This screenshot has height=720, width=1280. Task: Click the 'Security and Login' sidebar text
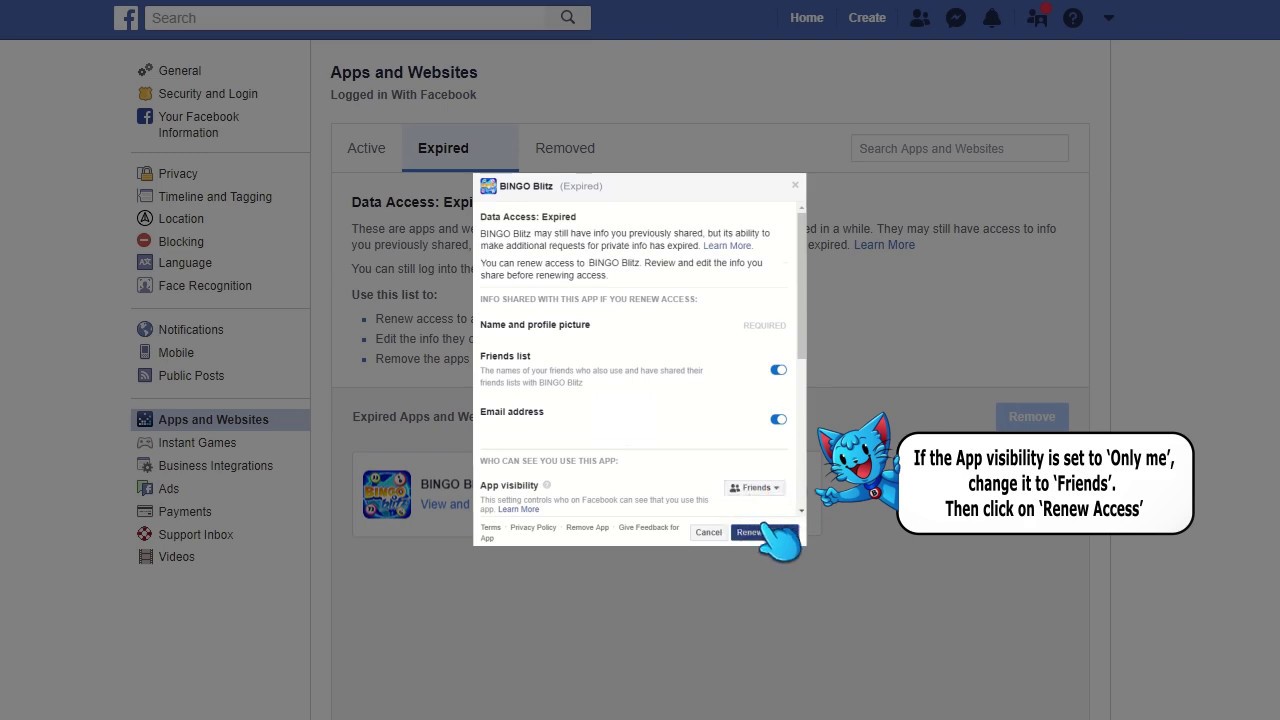point(208,93)
